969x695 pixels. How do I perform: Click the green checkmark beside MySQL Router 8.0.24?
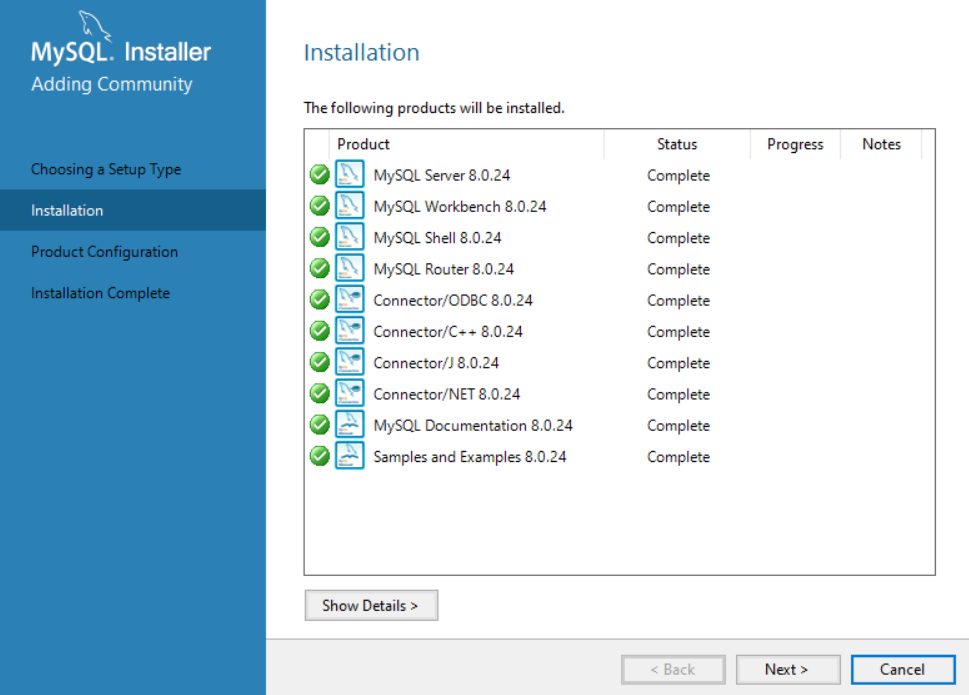click(319, 269)
